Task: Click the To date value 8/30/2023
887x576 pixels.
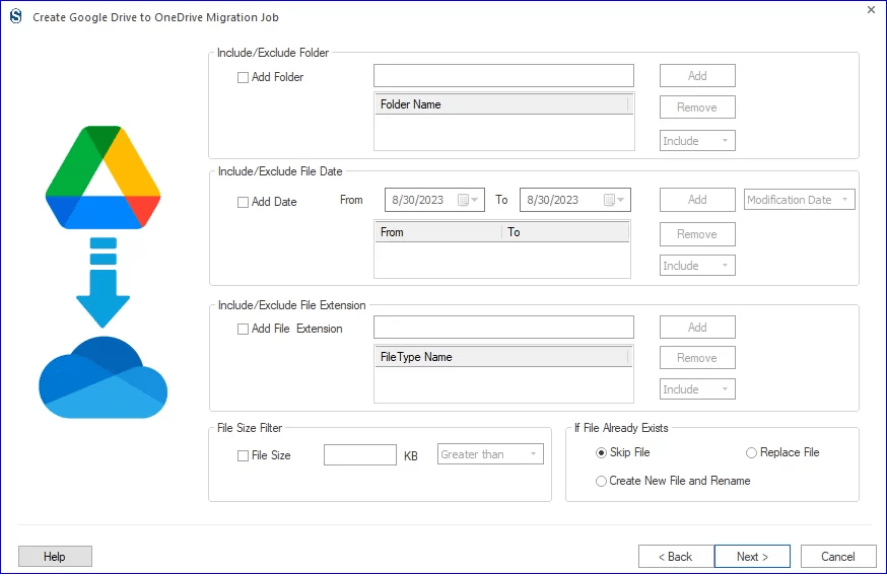Action: [553, 200]
